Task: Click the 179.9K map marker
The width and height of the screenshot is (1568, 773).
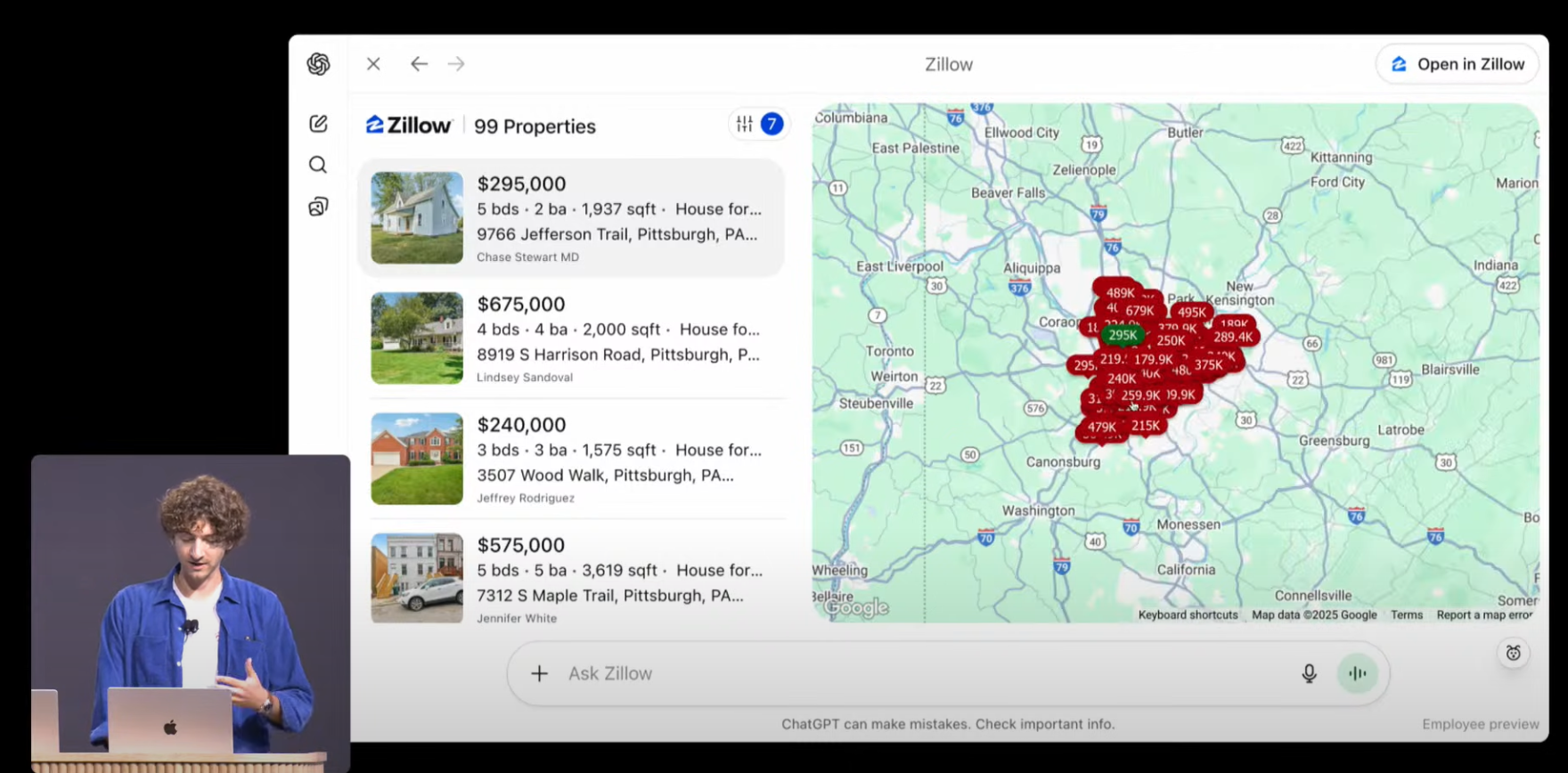Action: point(1154,359)
